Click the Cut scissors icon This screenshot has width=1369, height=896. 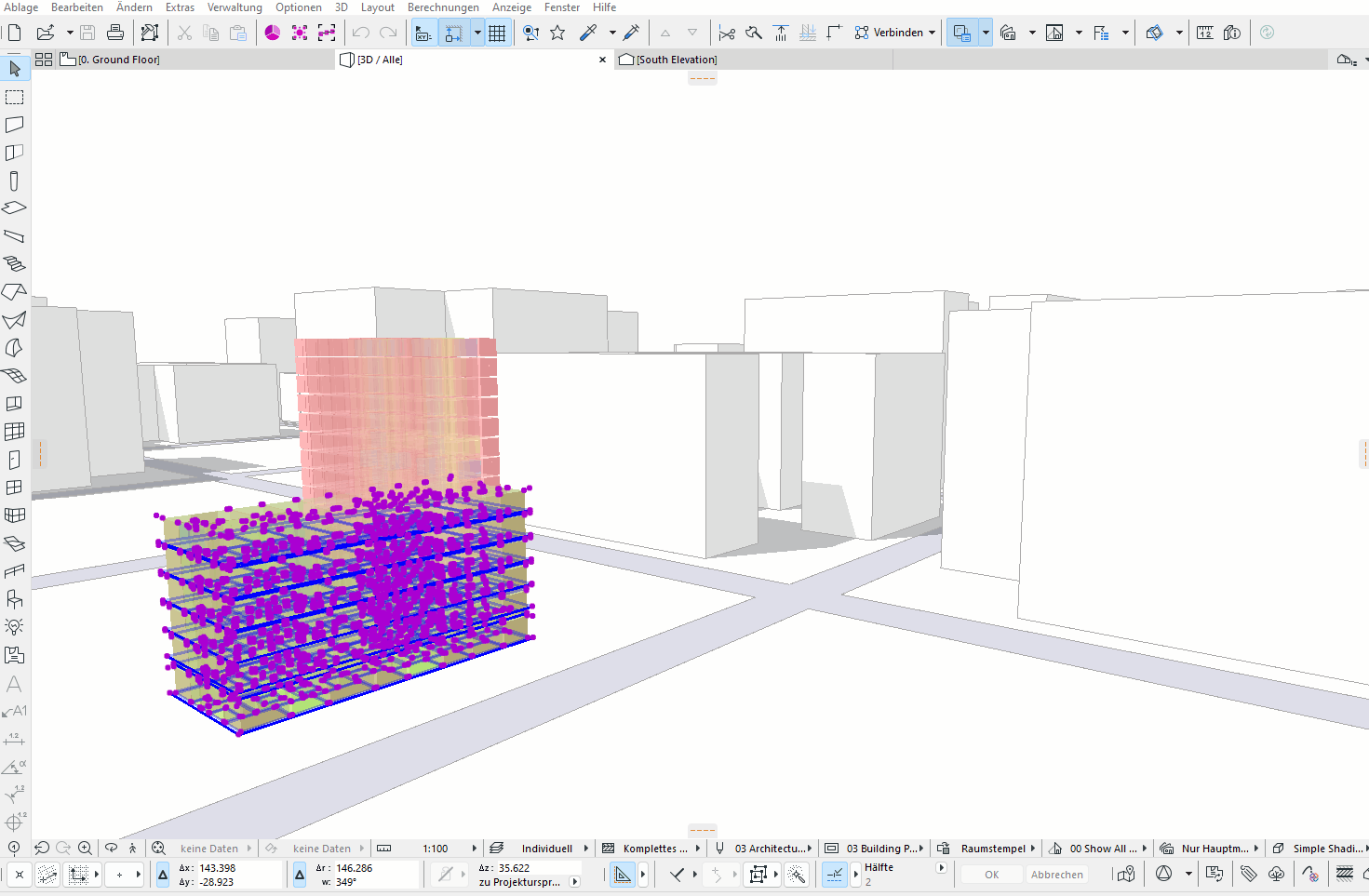pyautogui.click(x=184, y=33)
